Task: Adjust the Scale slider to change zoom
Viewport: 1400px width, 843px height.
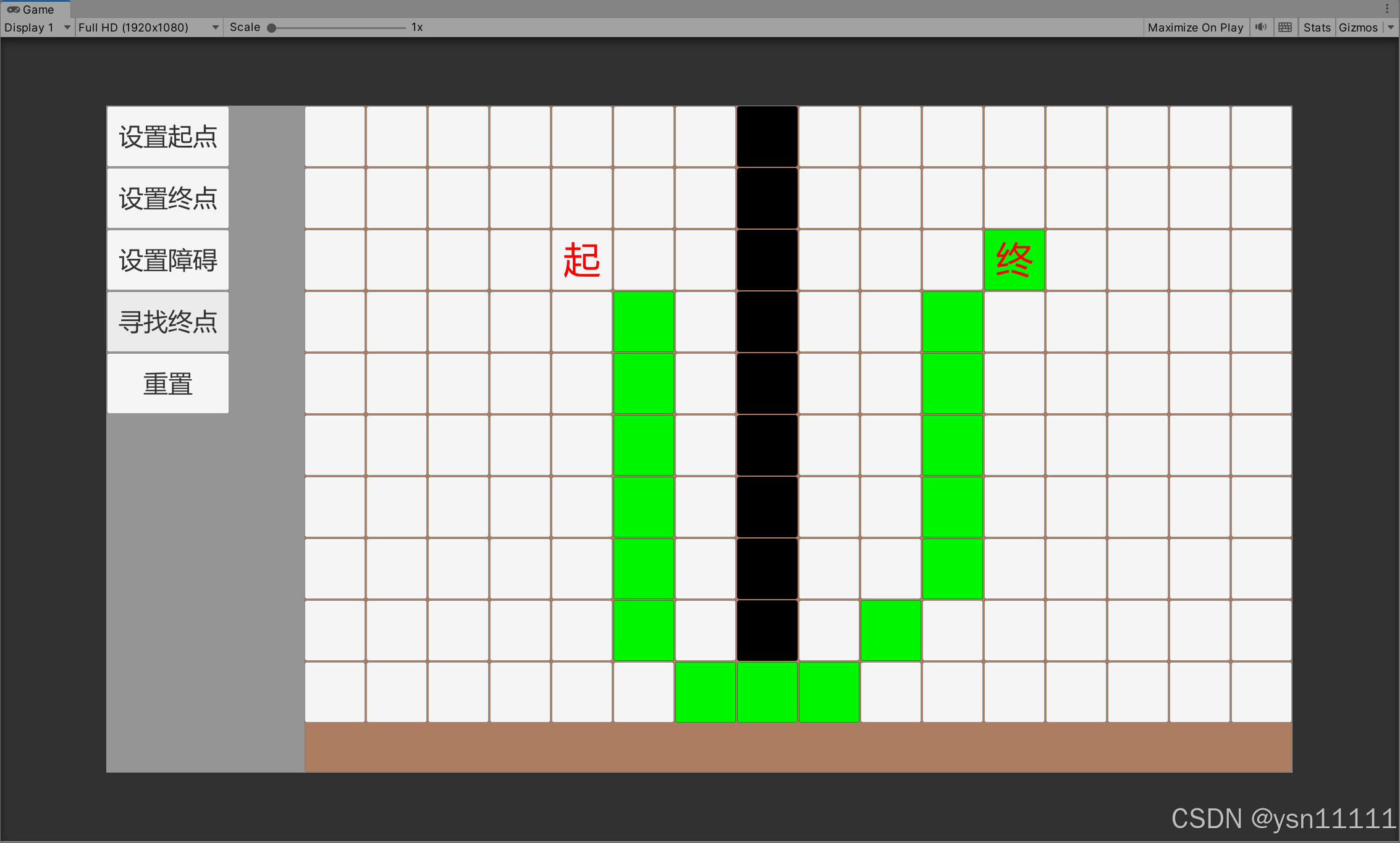Action: 271,27
